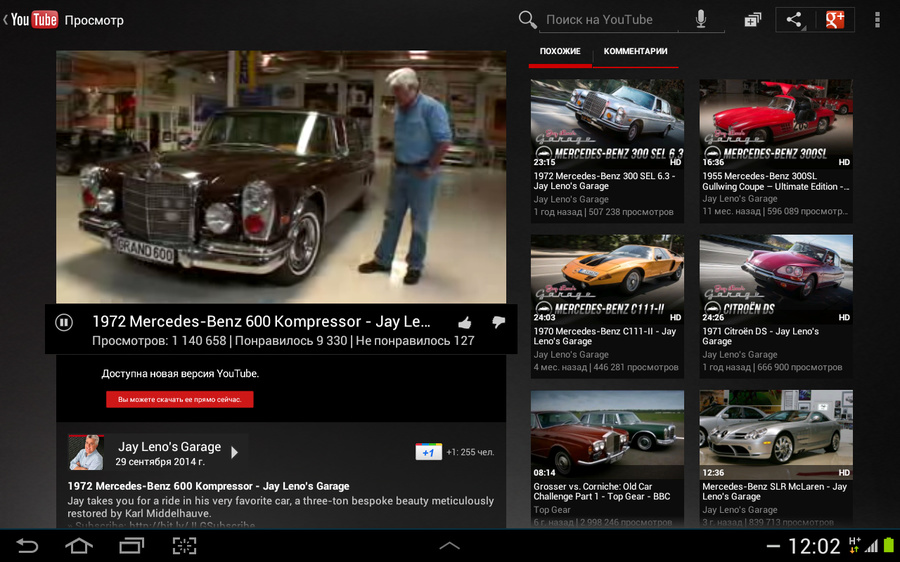Tap the video title '1972 Mercedes-Benz 600 Kompressor'

point(261,321)
